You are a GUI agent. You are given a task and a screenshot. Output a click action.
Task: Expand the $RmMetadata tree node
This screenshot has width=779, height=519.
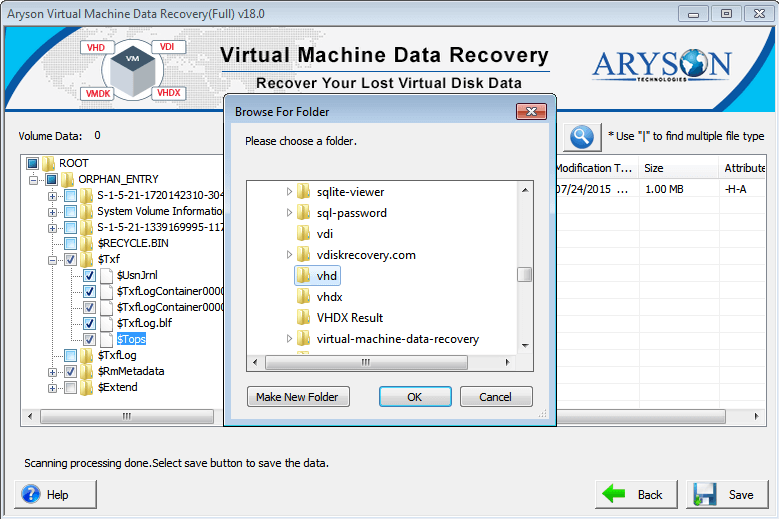(52, 372)
